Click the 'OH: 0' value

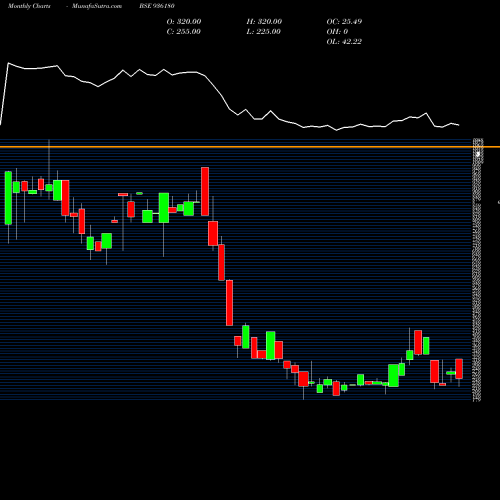pos(337,32)
